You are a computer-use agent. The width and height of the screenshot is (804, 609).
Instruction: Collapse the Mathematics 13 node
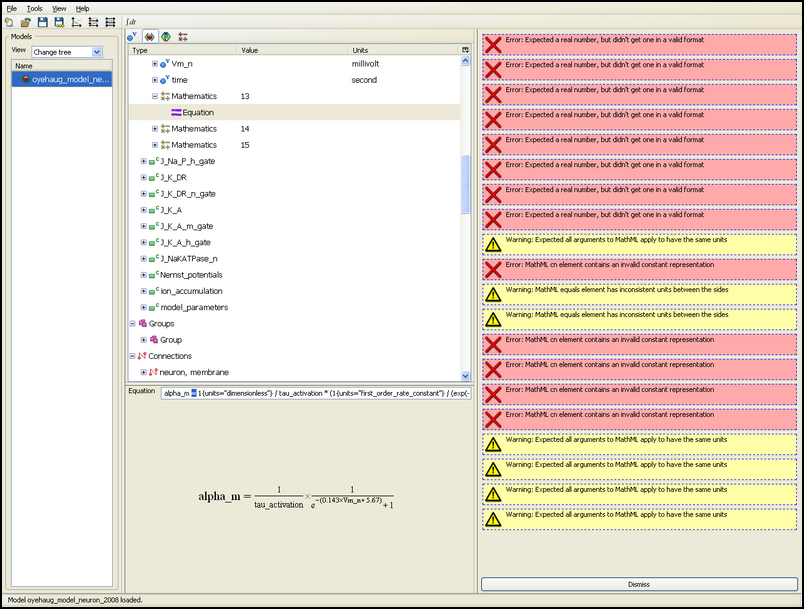click(155, 96)
